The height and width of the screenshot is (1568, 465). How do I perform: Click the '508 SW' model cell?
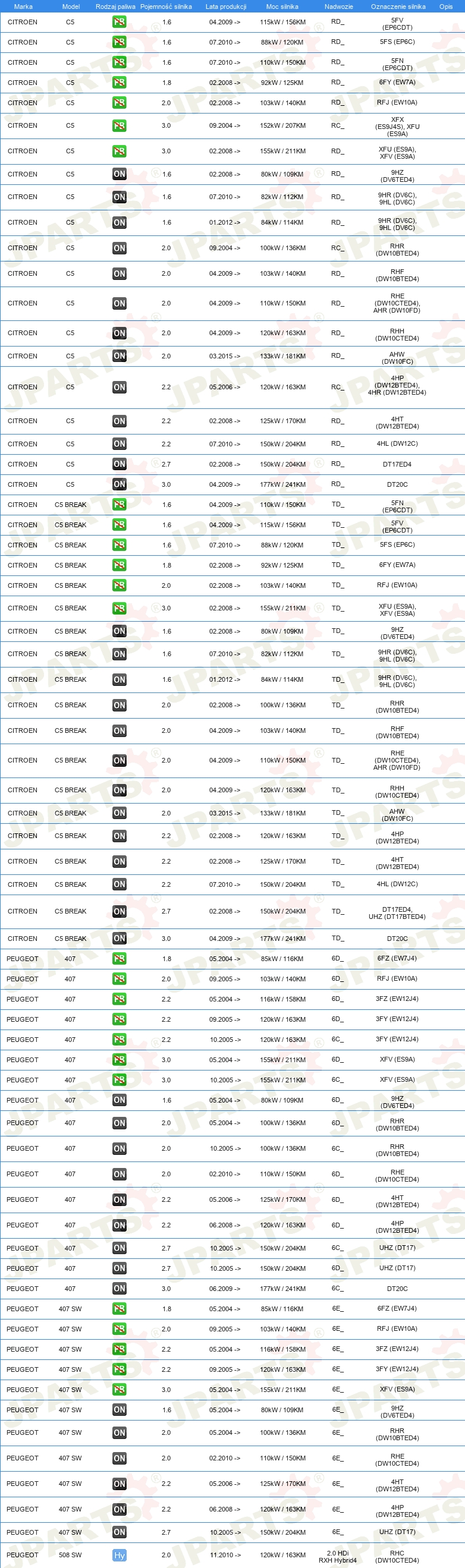tap(70, 1554)
